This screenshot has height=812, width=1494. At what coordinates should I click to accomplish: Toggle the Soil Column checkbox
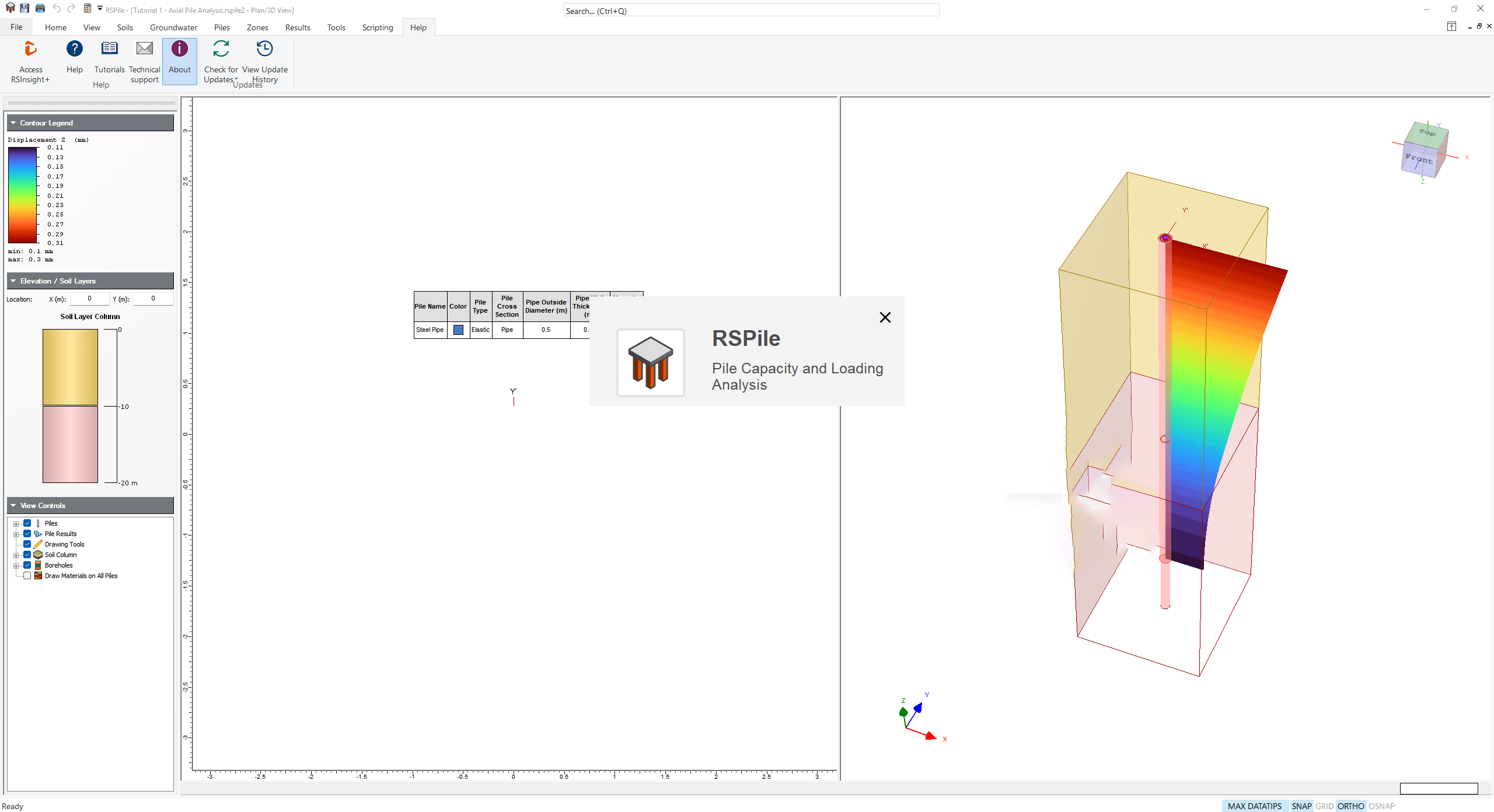(x=27, y=555)
